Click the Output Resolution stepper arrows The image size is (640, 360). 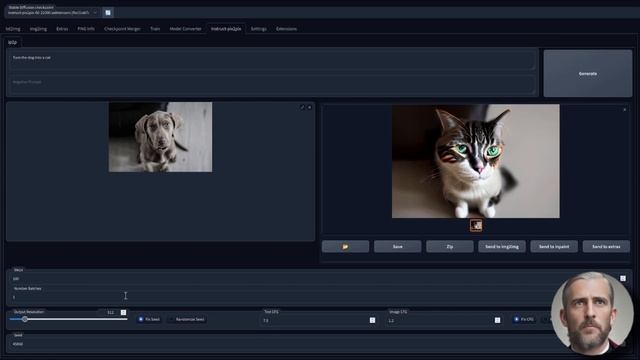124,312
